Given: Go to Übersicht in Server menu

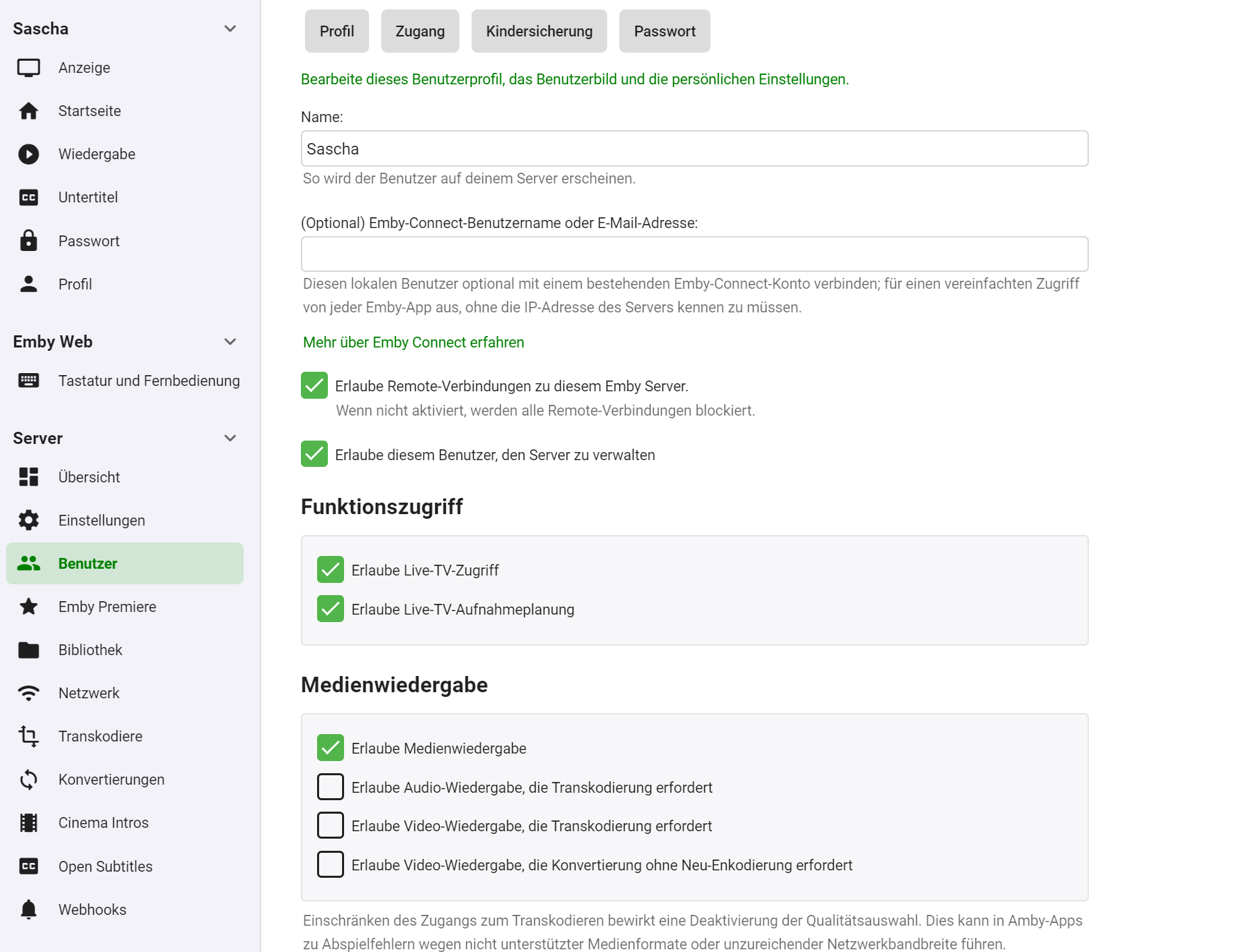Looking at the screenshot, I should tap(125, 477).
